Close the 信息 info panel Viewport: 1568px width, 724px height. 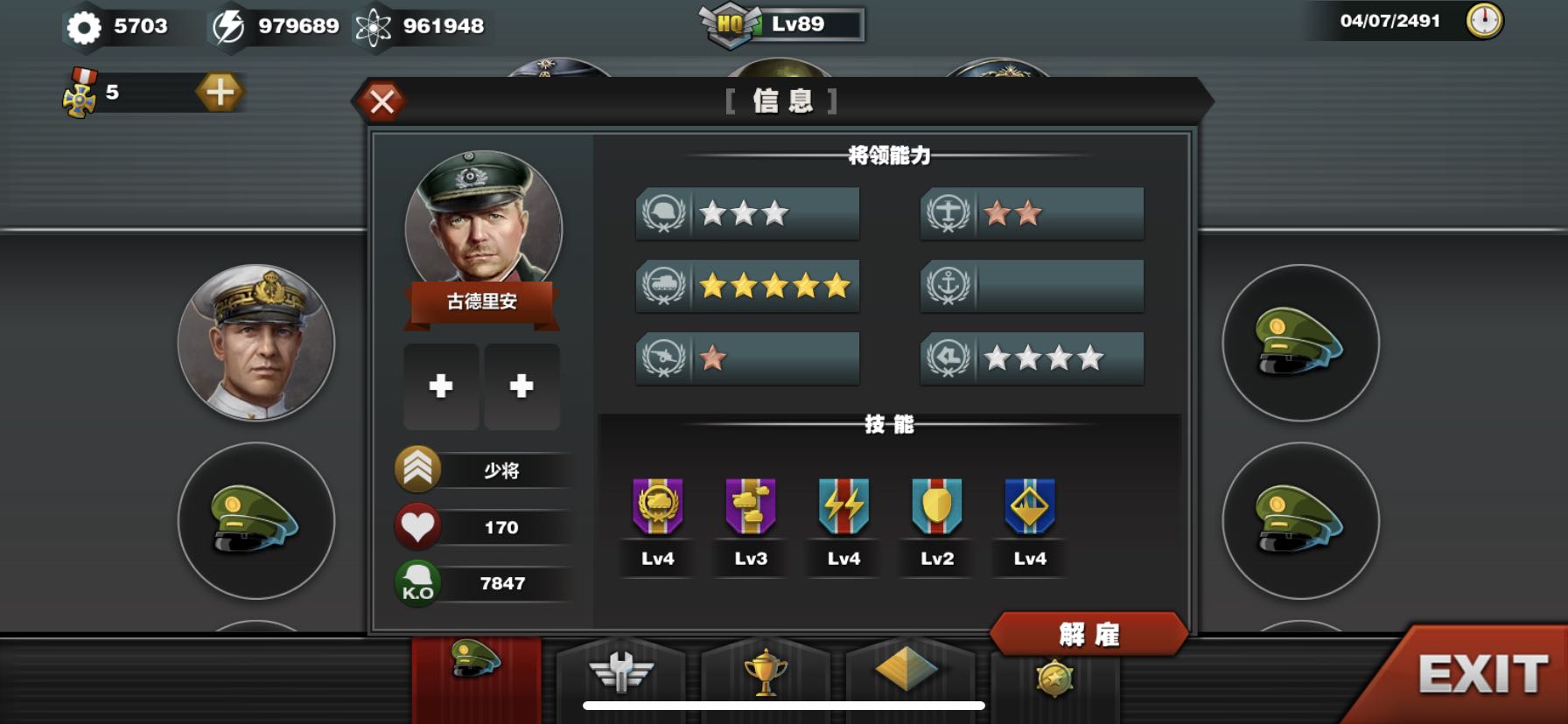click(x=381, y=102)
